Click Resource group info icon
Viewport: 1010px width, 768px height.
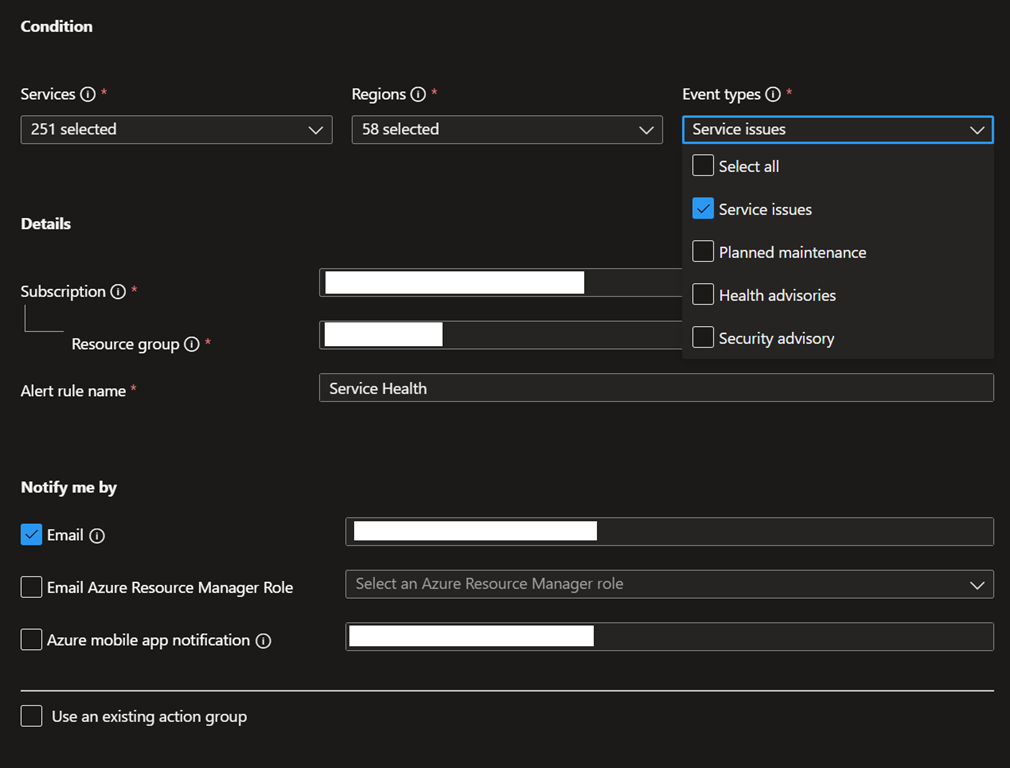point(192,344)
